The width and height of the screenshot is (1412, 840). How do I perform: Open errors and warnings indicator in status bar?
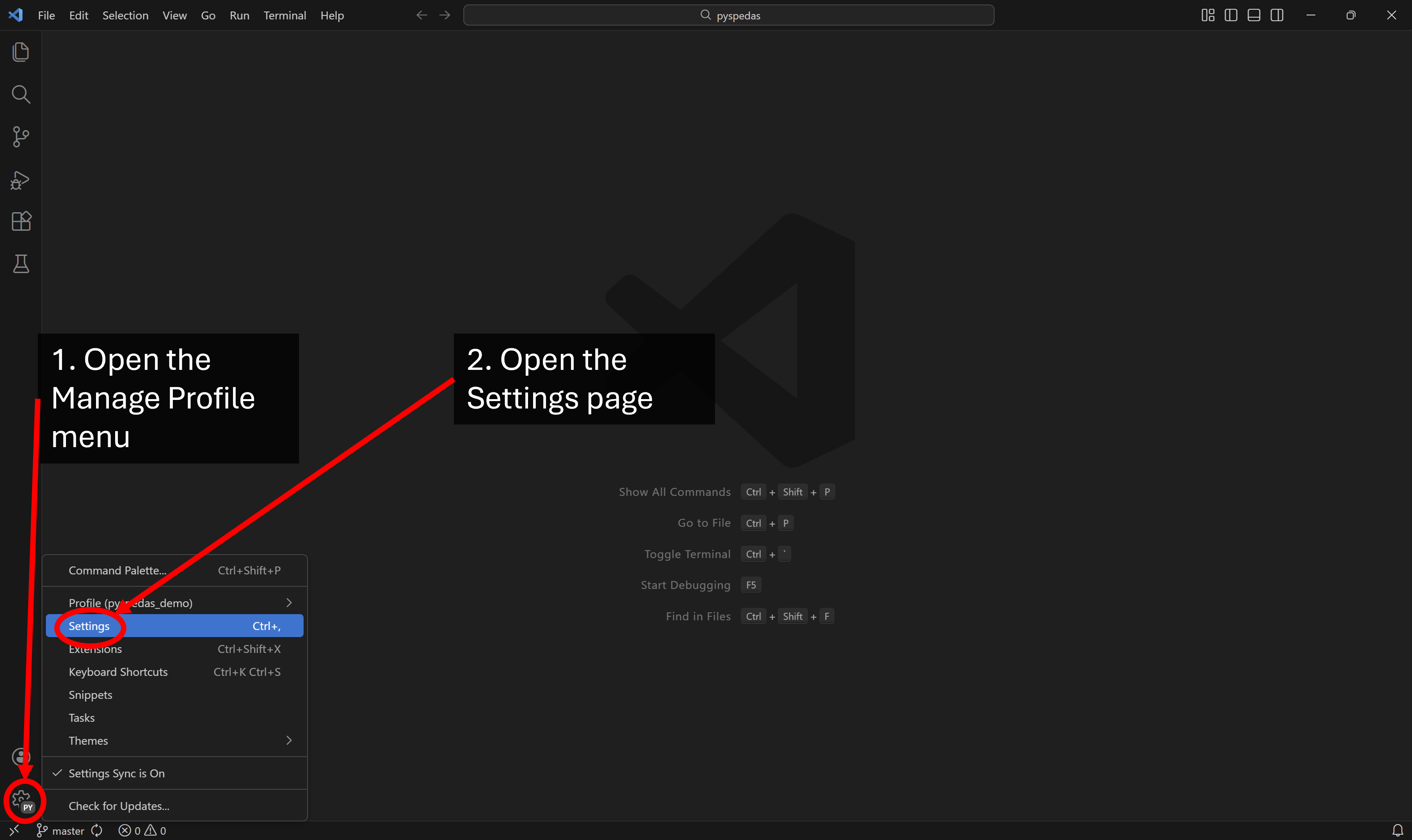[142, 830]
